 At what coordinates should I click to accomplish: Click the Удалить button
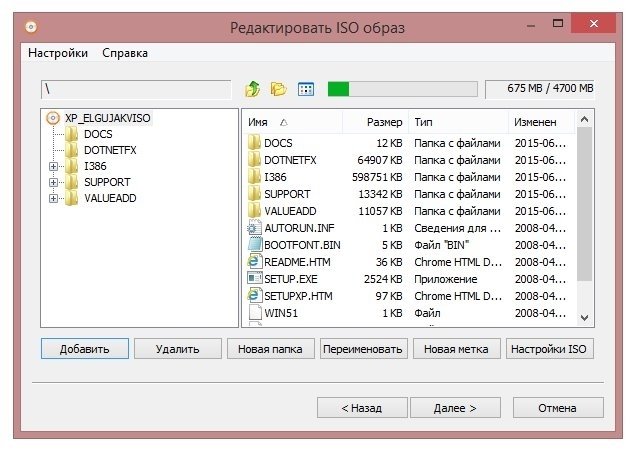point(178,349)
